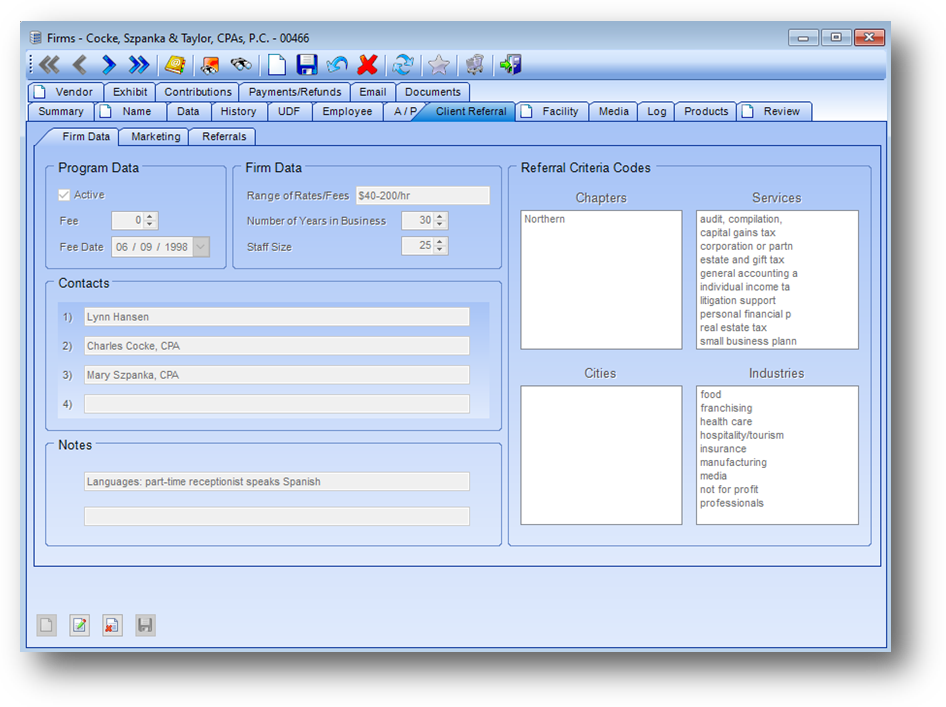Click the picture-with-binoculars search icon

[x=210, y=65]
